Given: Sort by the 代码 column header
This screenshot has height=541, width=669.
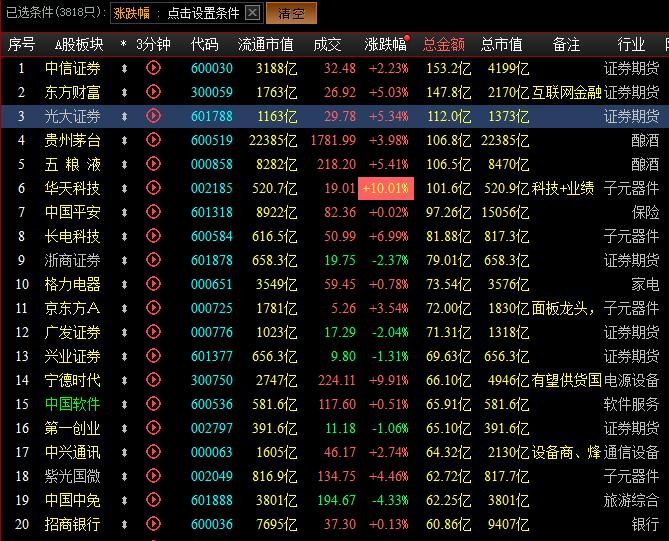Looking at the screenshot, I should (x=205, y=44).
